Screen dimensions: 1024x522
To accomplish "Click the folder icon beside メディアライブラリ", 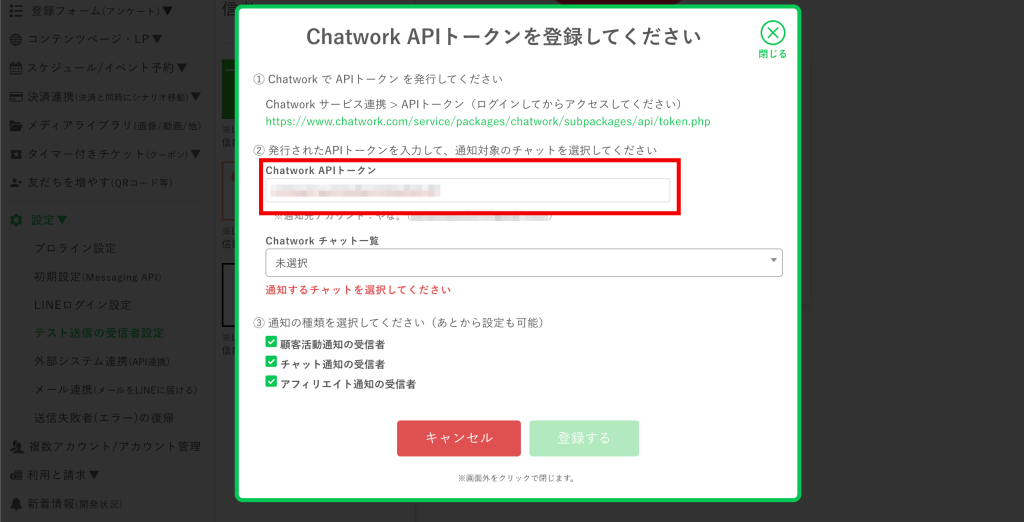I will (x=16, y=125).
